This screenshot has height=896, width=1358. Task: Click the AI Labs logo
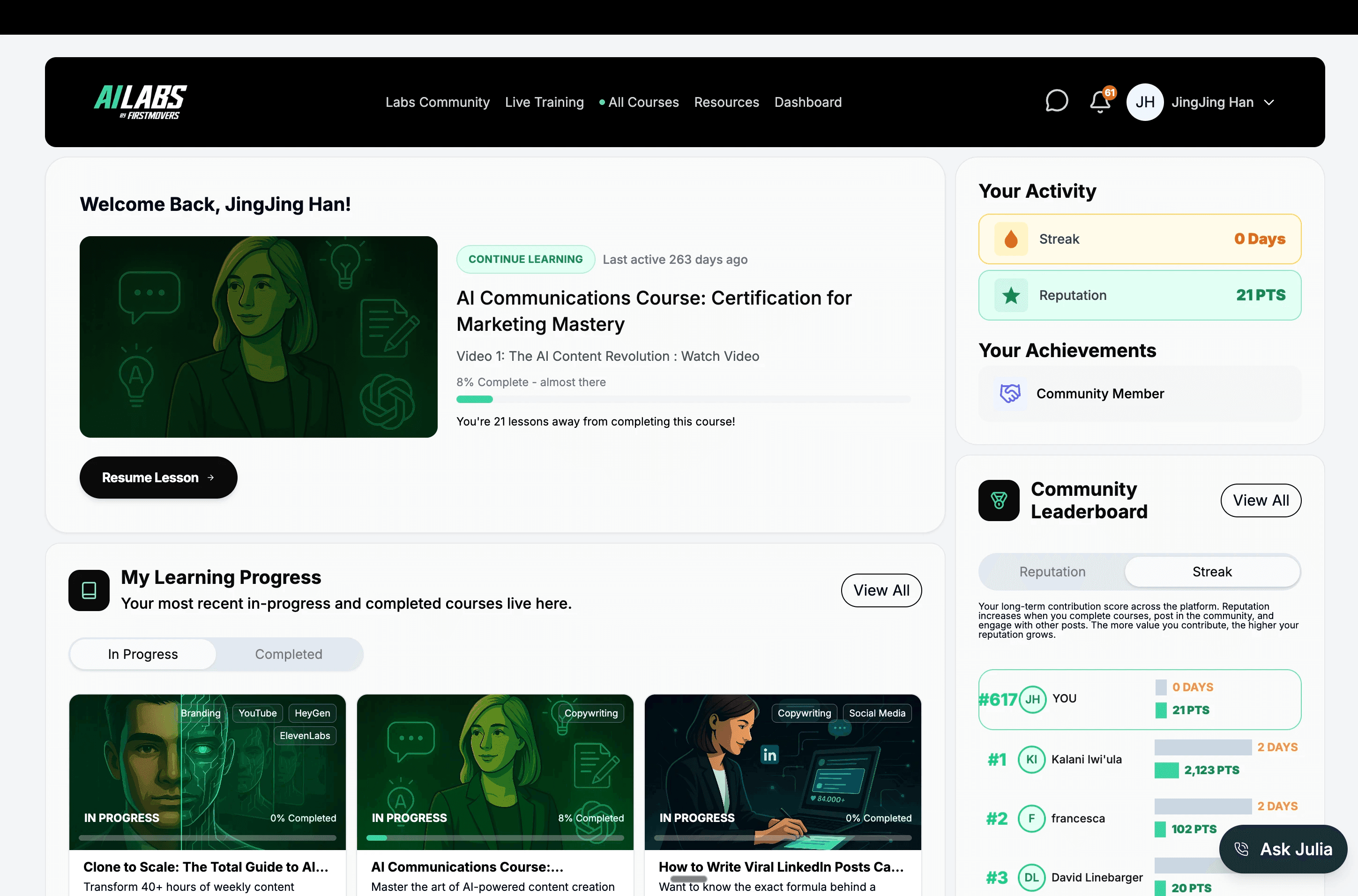pyautogui.click(x=140, y=102)
